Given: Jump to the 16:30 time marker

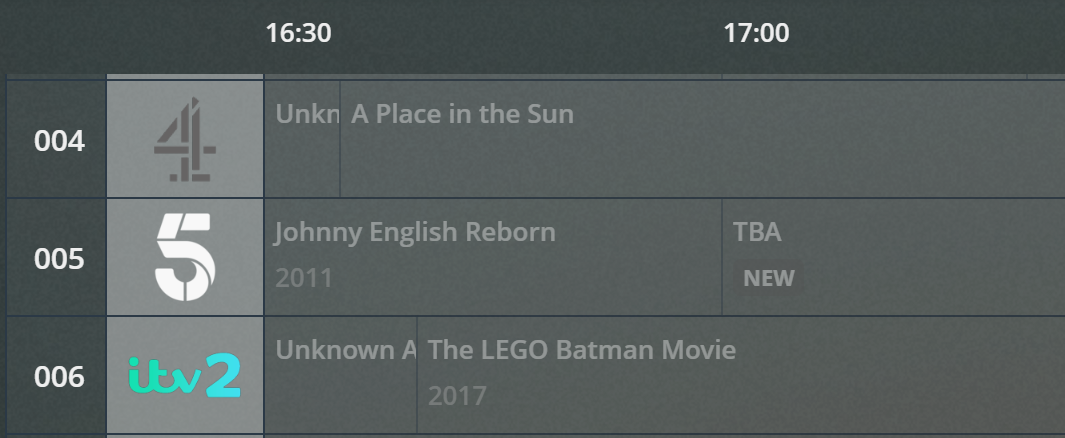Looking at the screenshot, I should [x=298, y=33].
